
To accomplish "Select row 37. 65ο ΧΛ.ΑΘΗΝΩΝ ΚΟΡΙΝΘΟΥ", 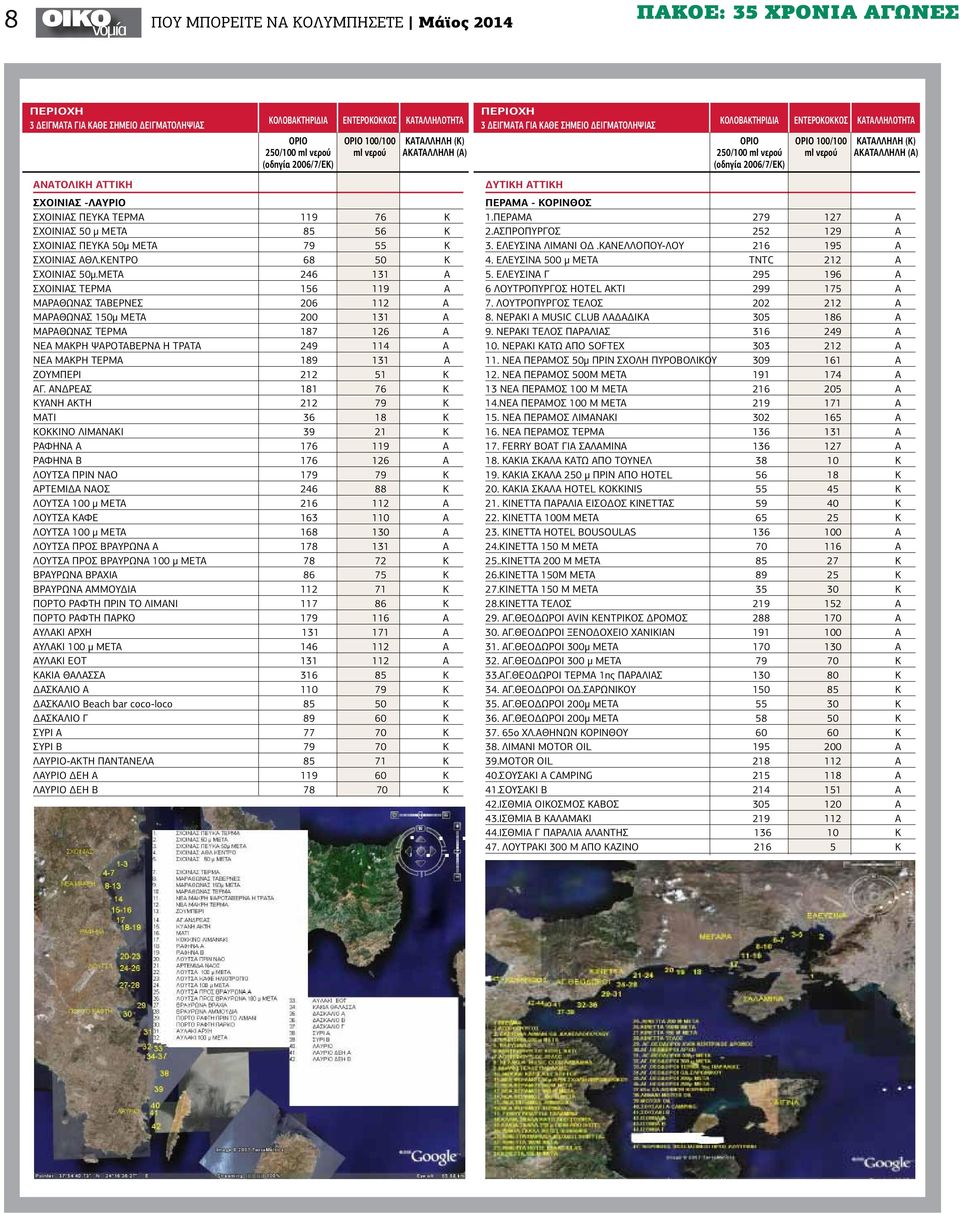I will click(x=698, y=733).
